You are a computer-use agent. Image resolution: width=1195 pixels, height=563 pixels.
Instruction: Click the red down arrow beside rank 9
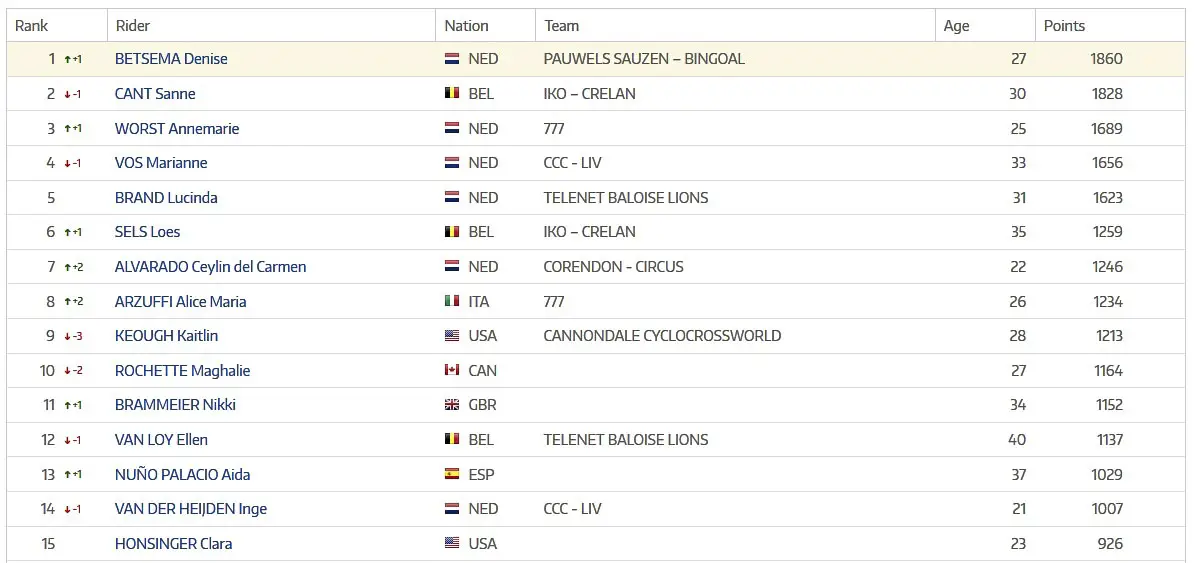pyautogui.click(x=68, y=337)
